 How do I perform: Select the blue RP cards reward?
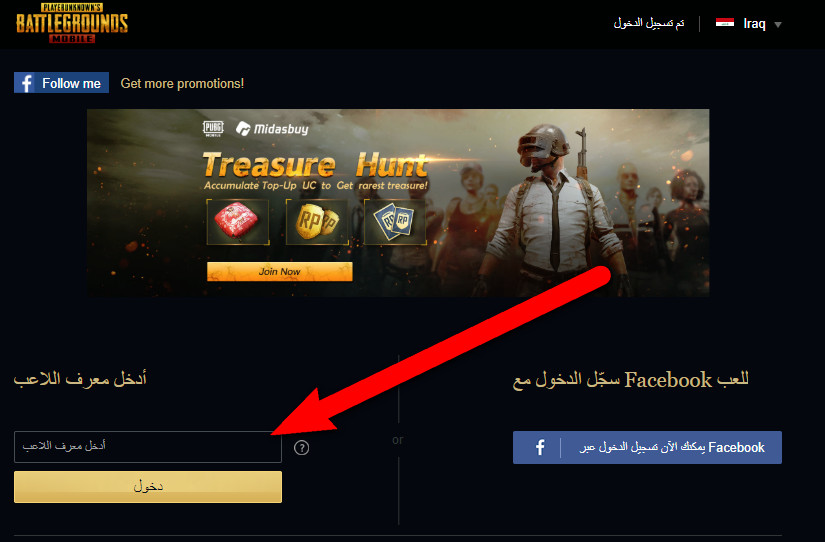[x=395, y=222]
